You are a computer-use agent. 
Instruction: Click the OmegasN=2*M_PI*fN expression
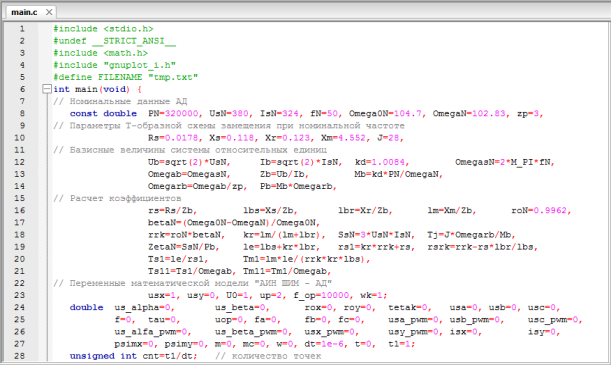[503, 162]
